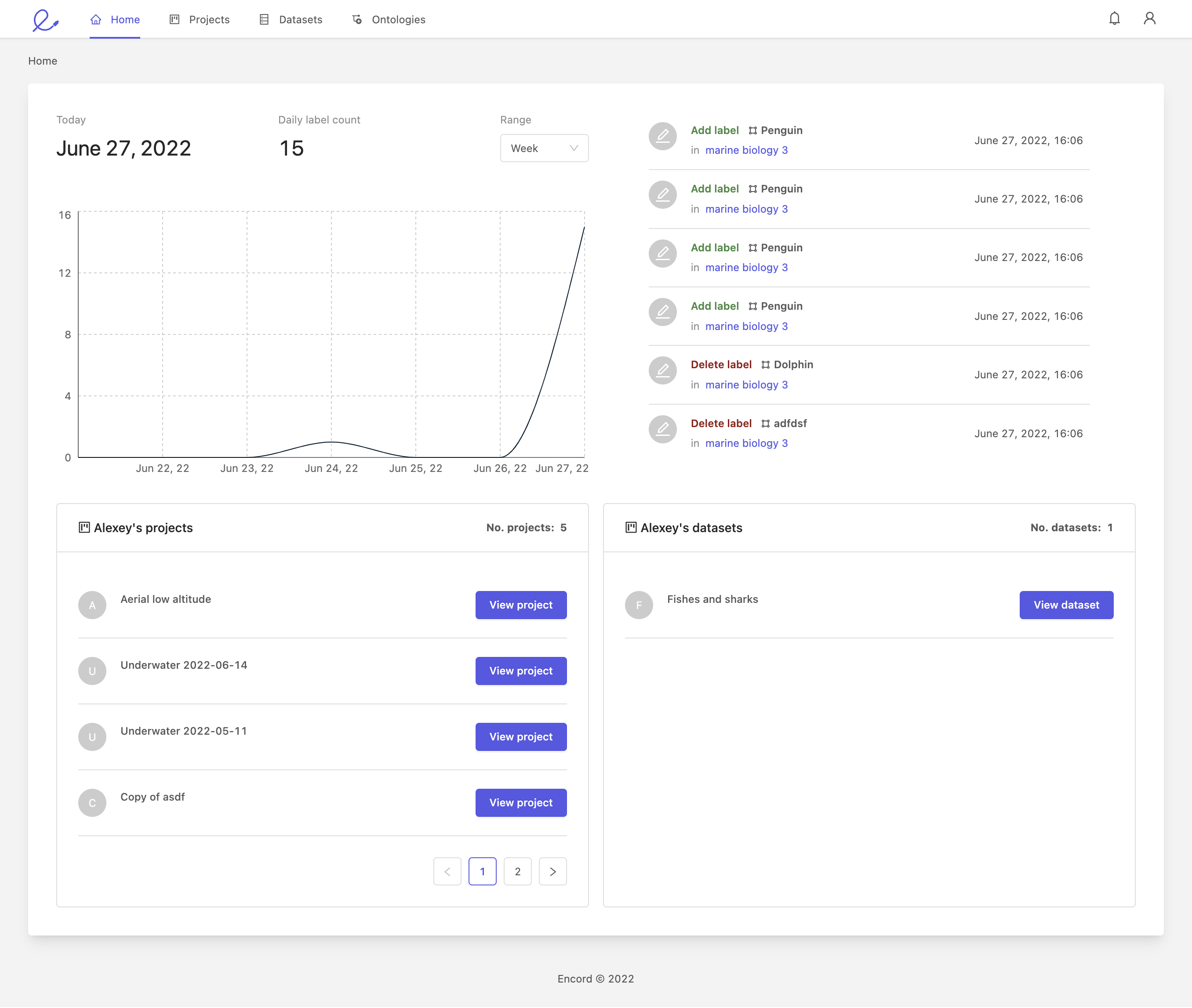Click the Fishes and sharks dataset avatar
Screen dimensions: 1192x1008
tap(638, 605)
